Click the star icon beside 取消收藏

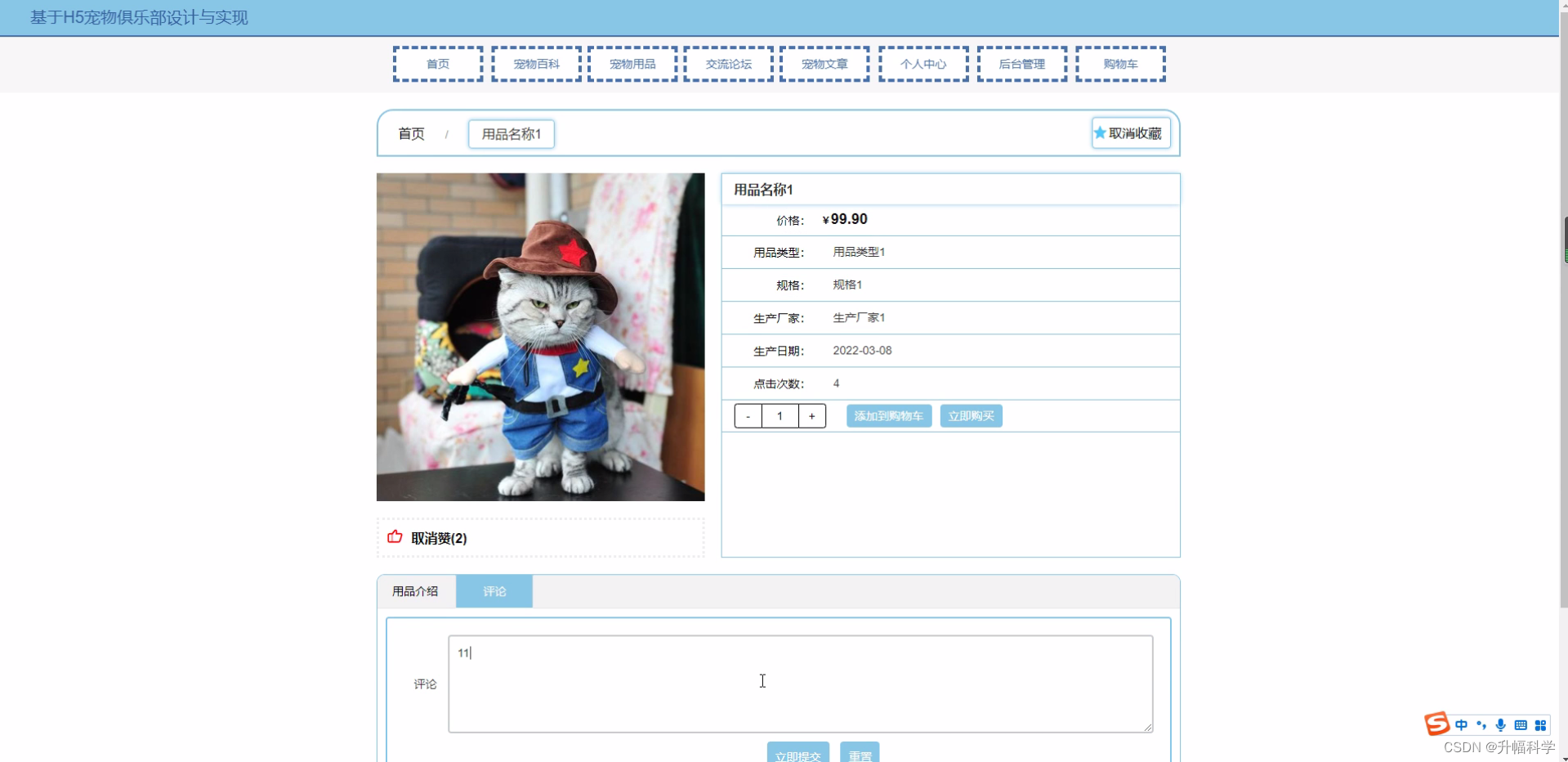(1099, 132)
